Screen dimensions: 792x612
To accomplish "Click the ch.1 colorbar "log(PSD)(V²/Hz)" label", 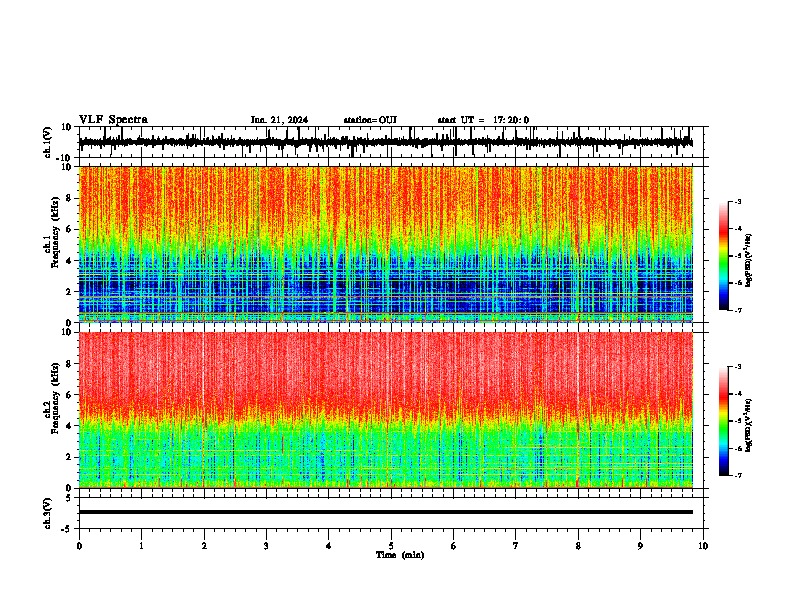I will point(749,261).
